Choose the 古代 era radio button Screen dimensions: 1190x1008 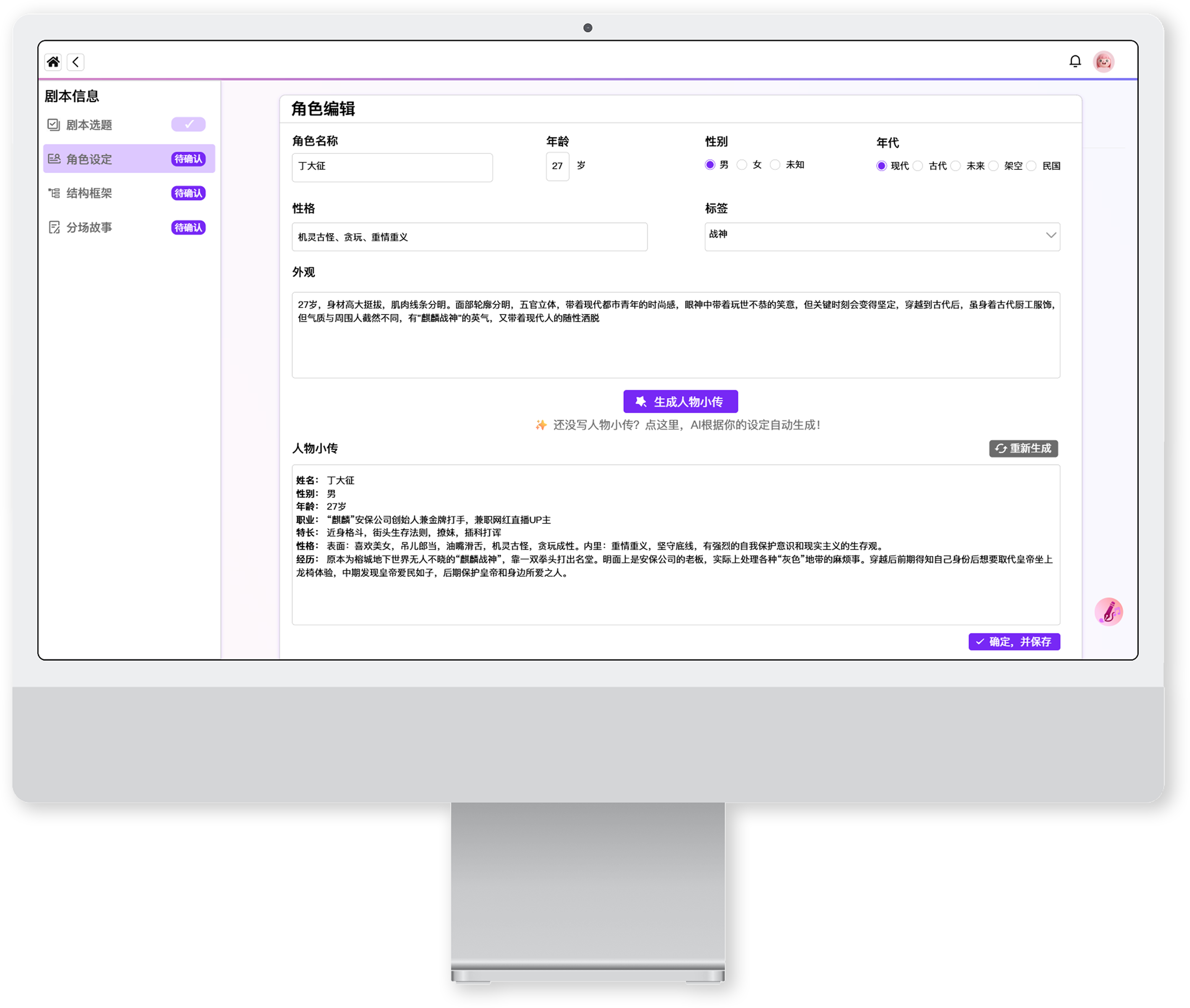pyautogui.click(x=917, y=166)
